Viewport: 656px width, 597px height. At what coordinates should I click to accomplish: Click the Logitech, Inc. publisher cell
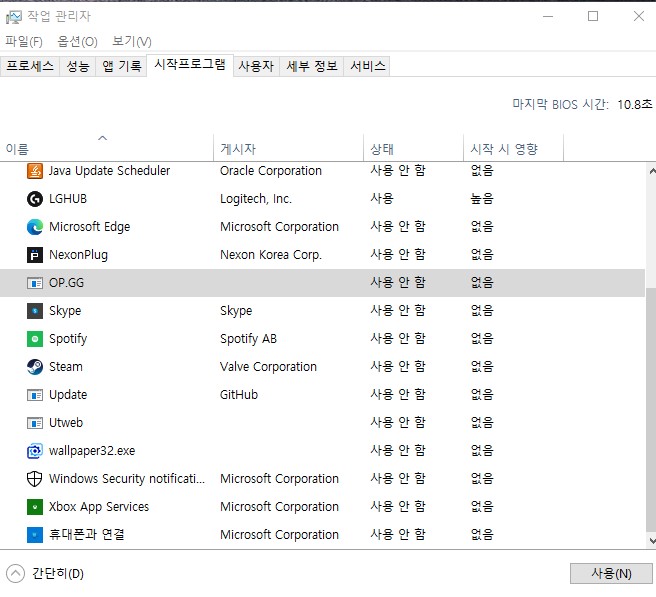256,199
